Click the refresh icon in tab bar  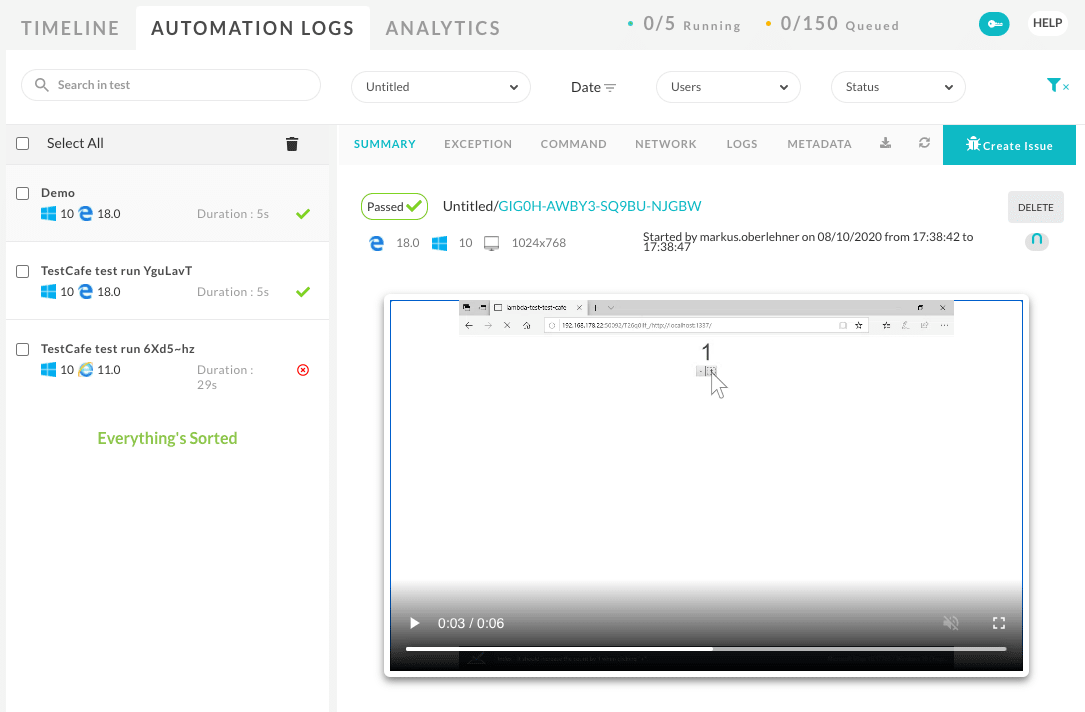[x=925, y=144]
